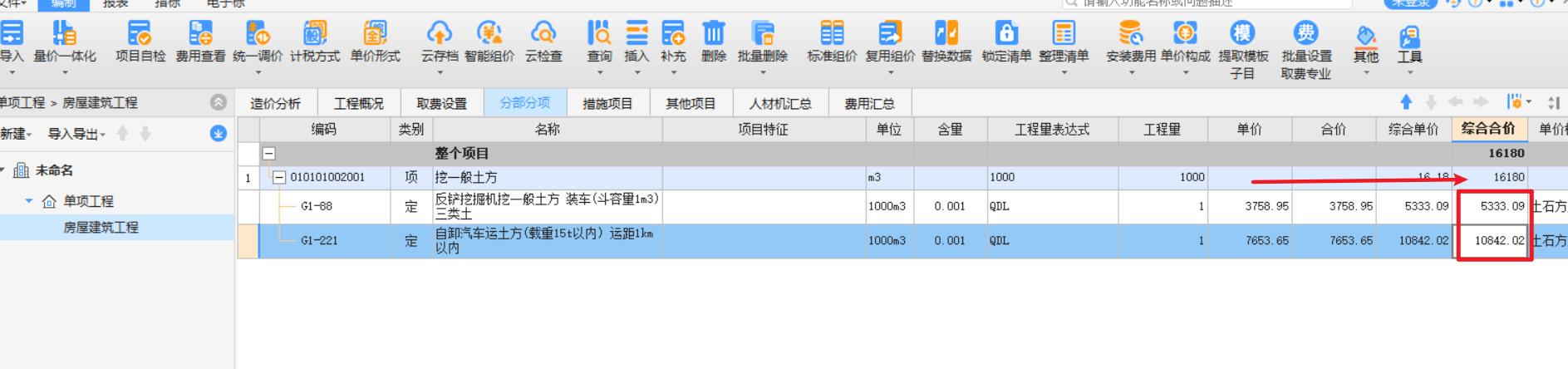Click 提取模板子目 extract template icon
Viewport: 1568px width, 369px height.
(x=1242, y=33)
